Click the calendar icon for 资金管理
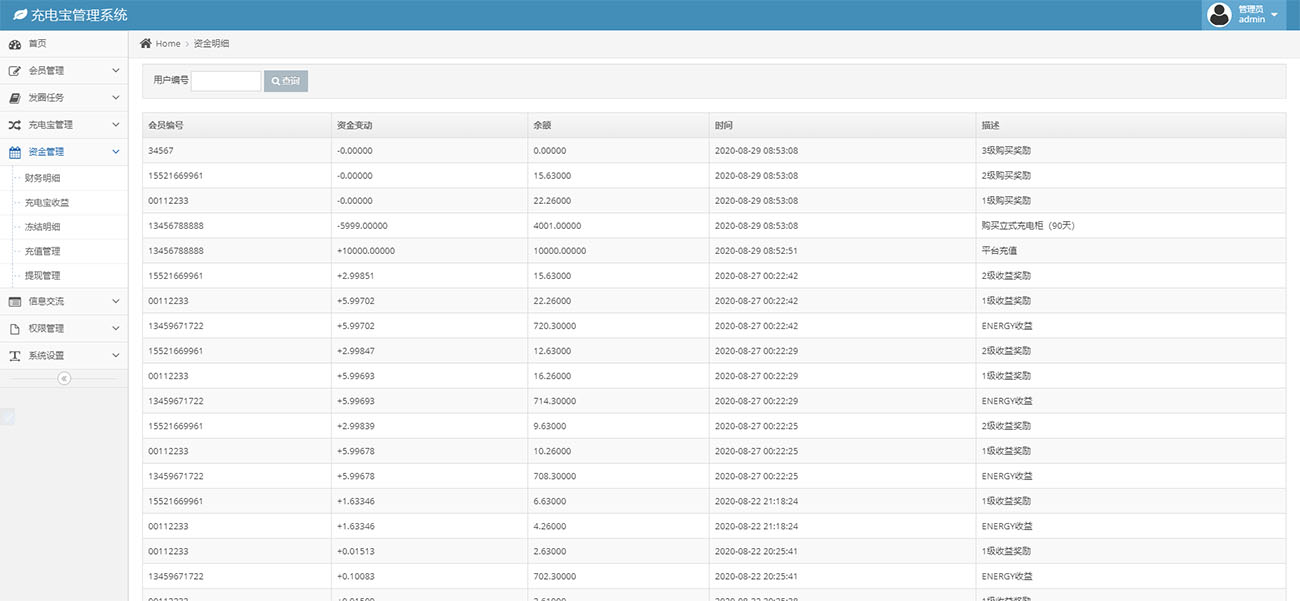This screenshot has width=1300, height=601. 15,152
